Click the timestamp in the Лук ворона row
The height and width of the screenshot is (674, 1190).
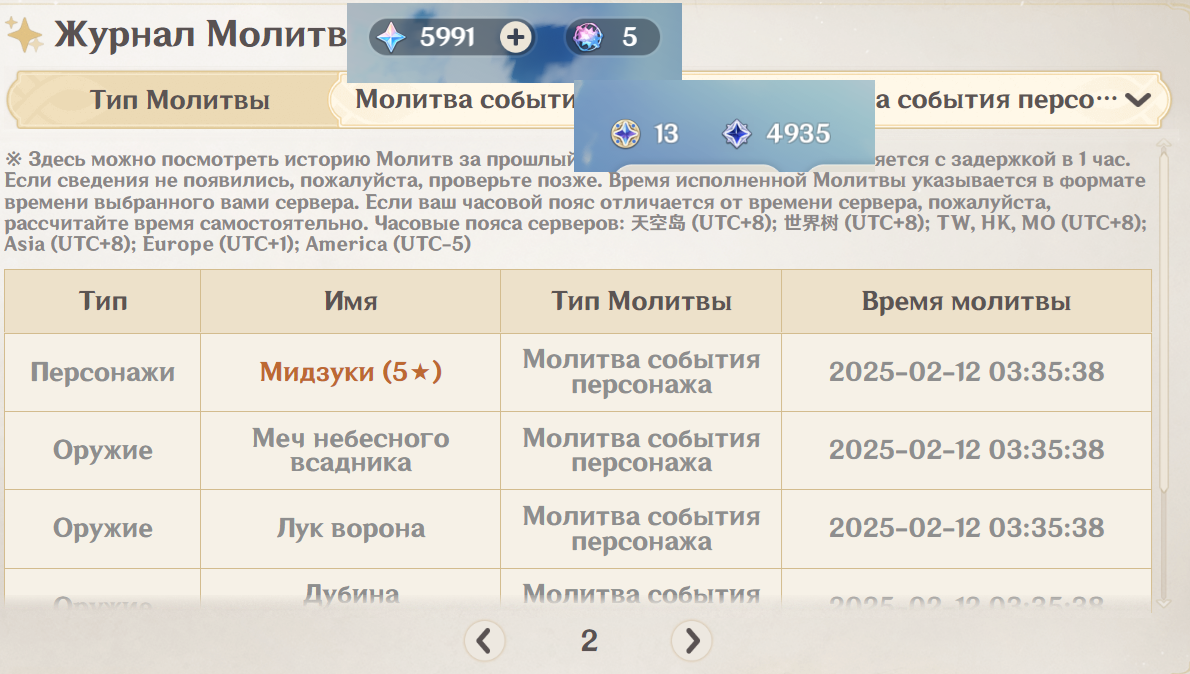[966, 528]
